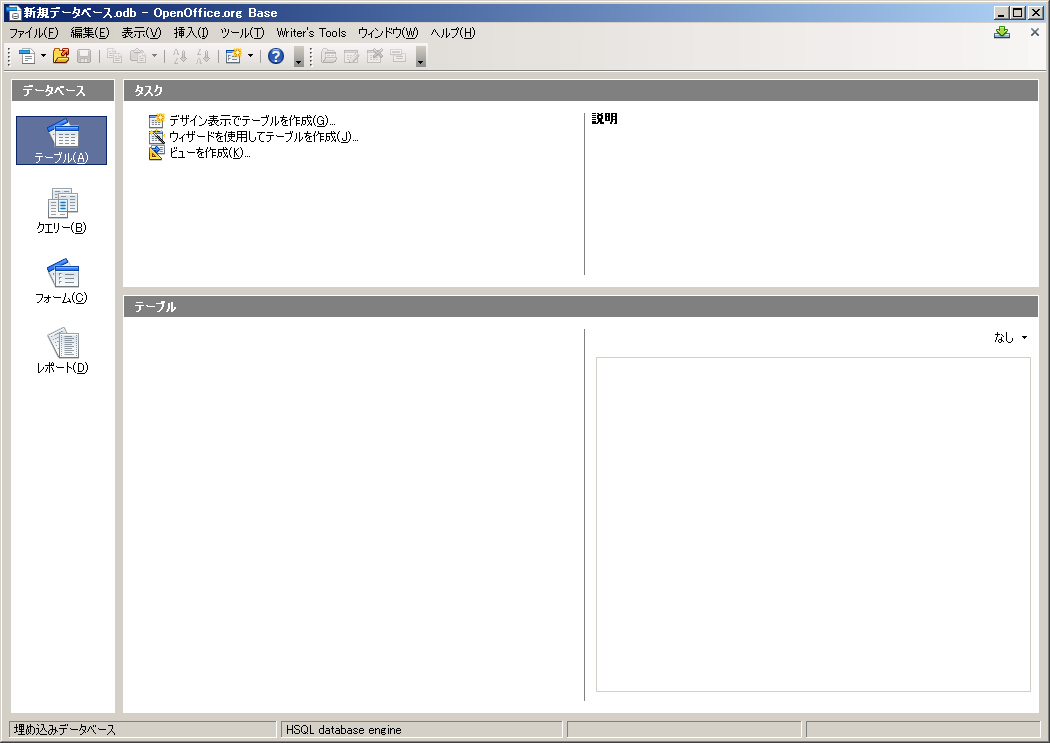The image size is (1050, 743).
Task: Click the Paste clipboard icon
Action: click(137, 56)
